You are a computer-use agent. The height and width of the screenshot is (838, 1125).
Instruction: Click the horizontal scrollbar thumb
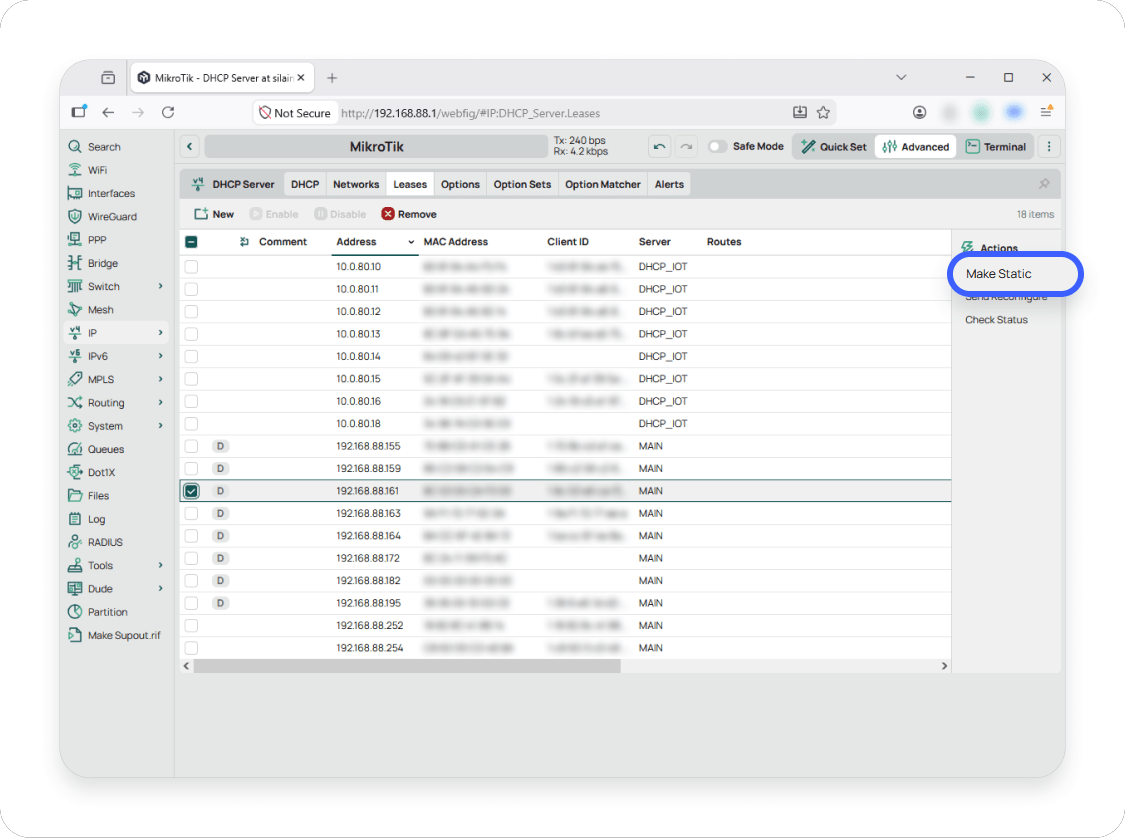(407, 667)
